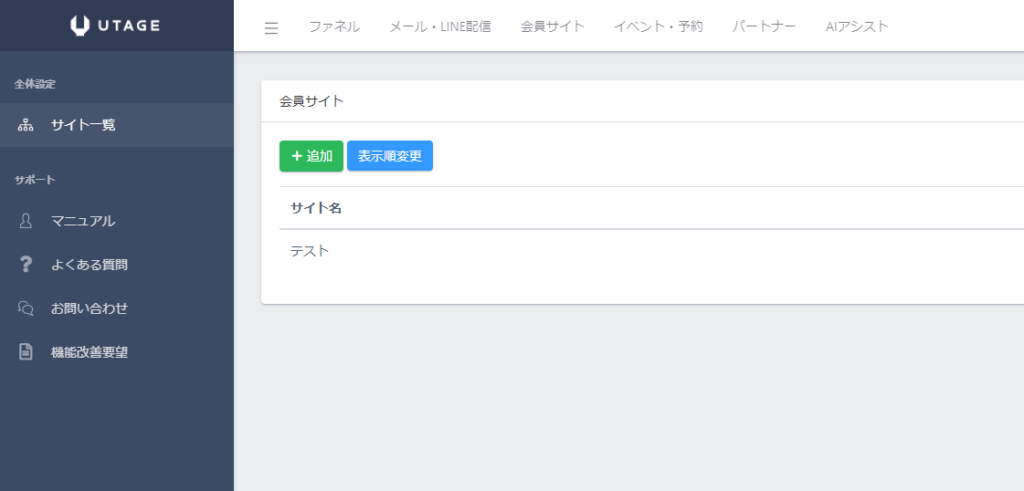Switch to the パートナー section
This screenshot has height=491, width=1024.
(764, 27)
